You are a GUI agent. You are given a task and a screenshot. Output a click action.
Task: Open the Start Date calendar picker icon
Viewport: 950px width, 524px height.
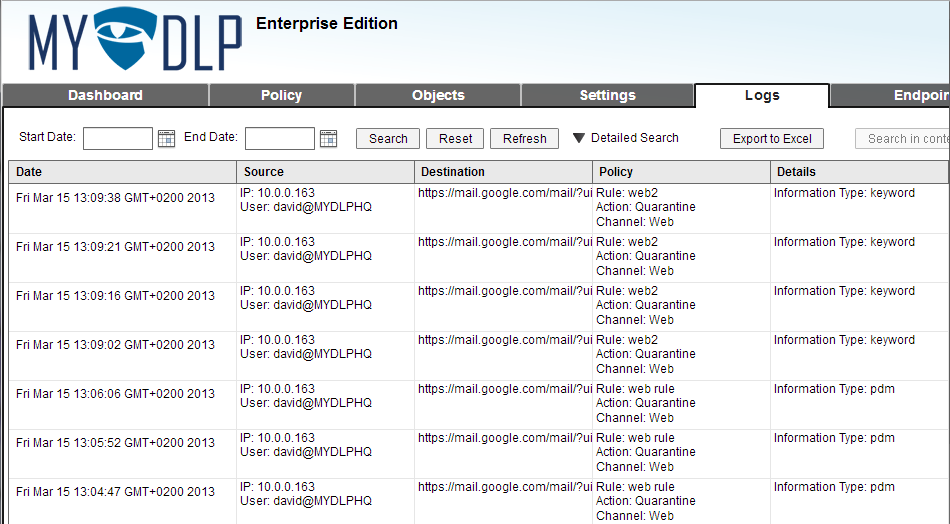point(166,139)
